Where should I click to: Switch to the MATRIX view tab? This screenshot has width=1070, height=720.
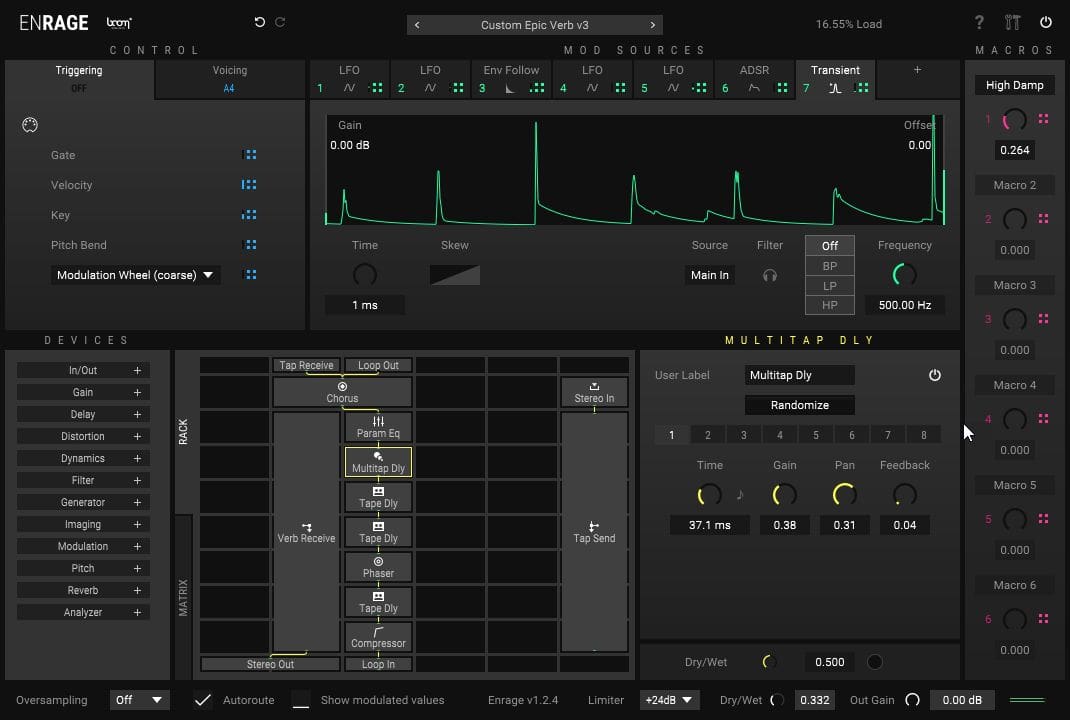tap(183, 597)
